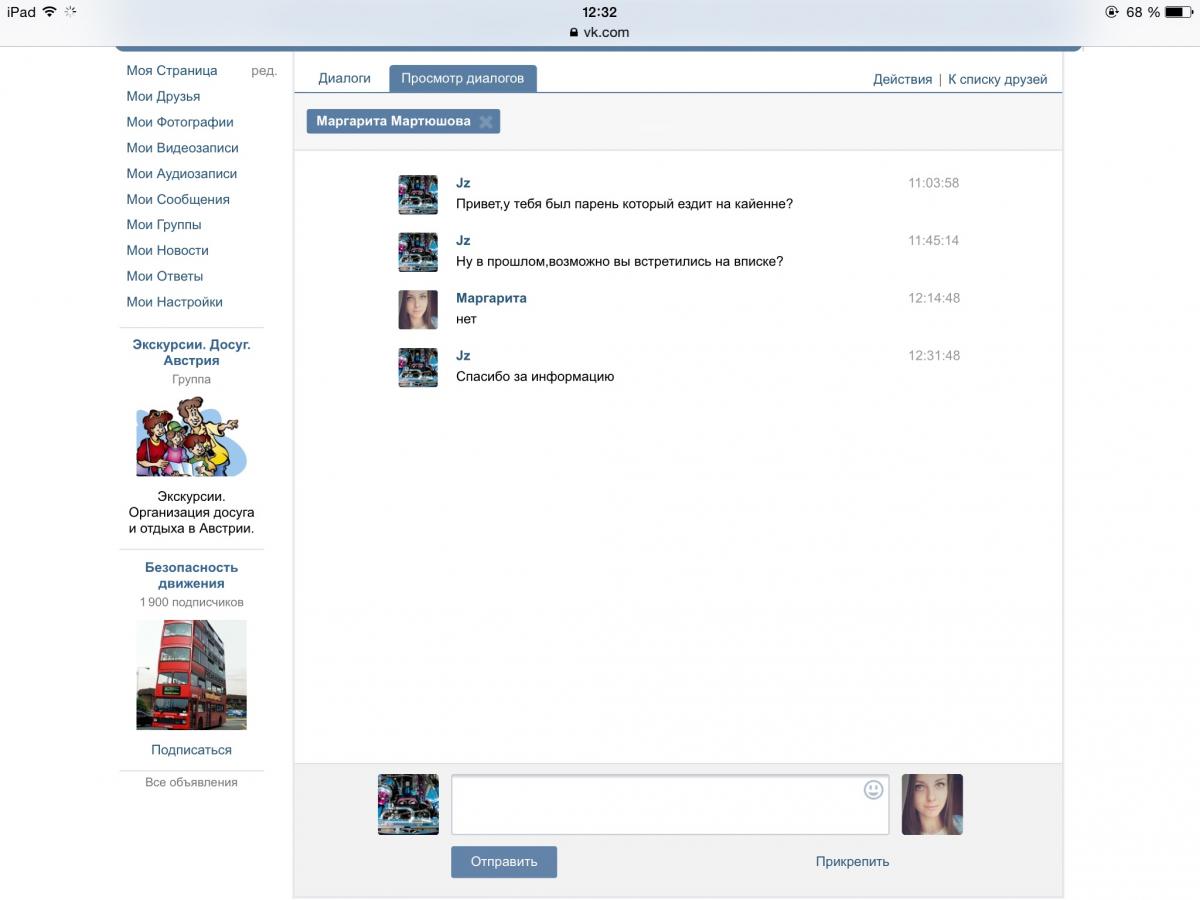The image size is (1200, 900).
Task: Tap the rotation lock status icon
Action: (x=1112, y=12)
